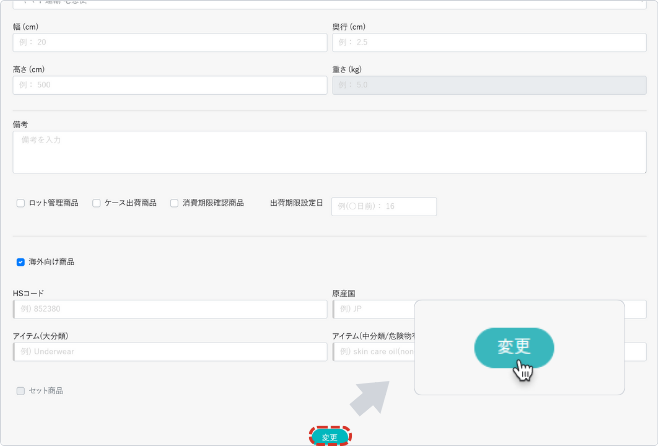Select the 重さ (kg) weight field
This screenshot has width=660, height=446.
pos(489,85)
